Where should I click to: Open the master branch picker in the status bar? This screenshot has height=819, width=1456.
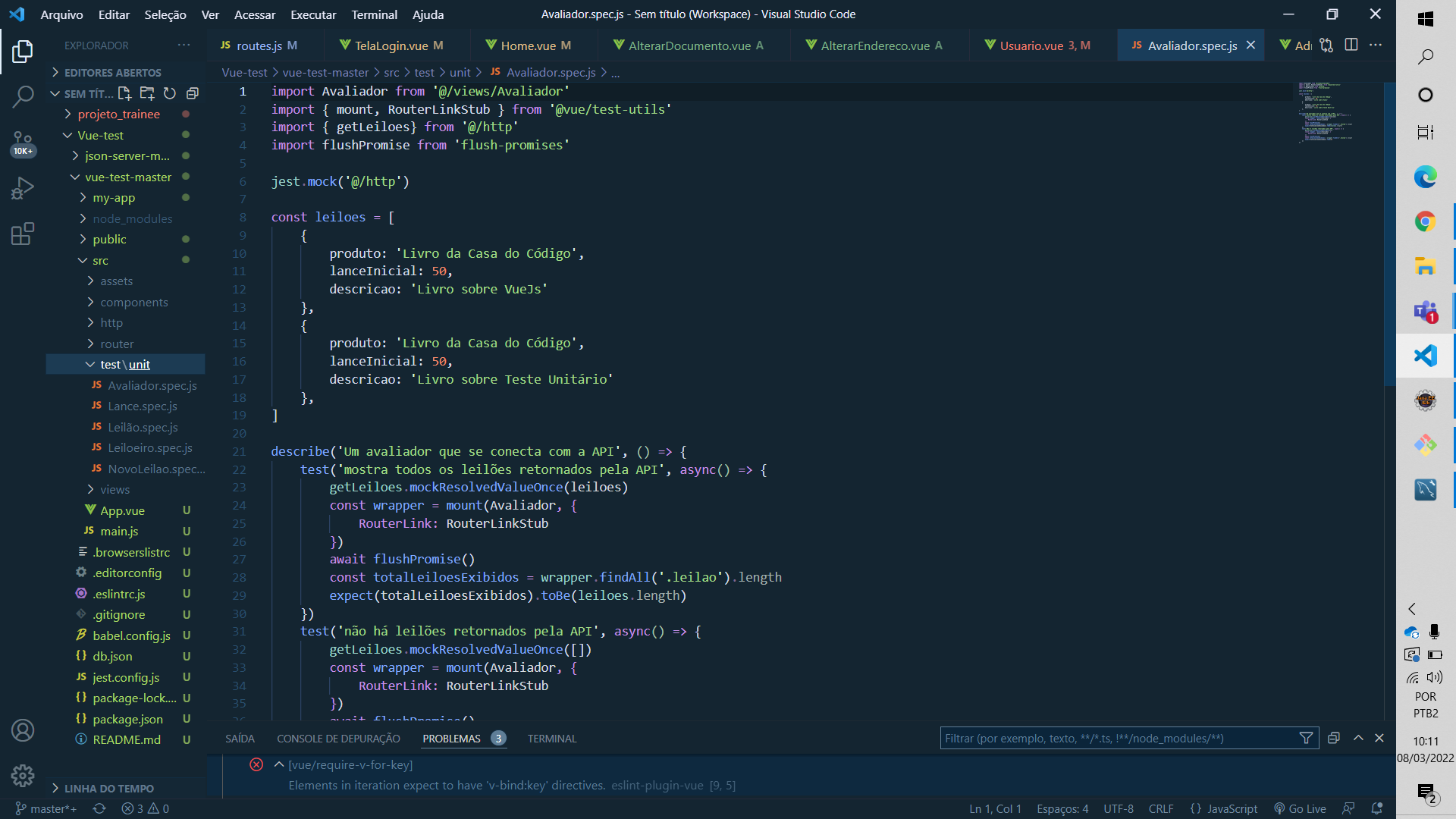tap(47, 808)
